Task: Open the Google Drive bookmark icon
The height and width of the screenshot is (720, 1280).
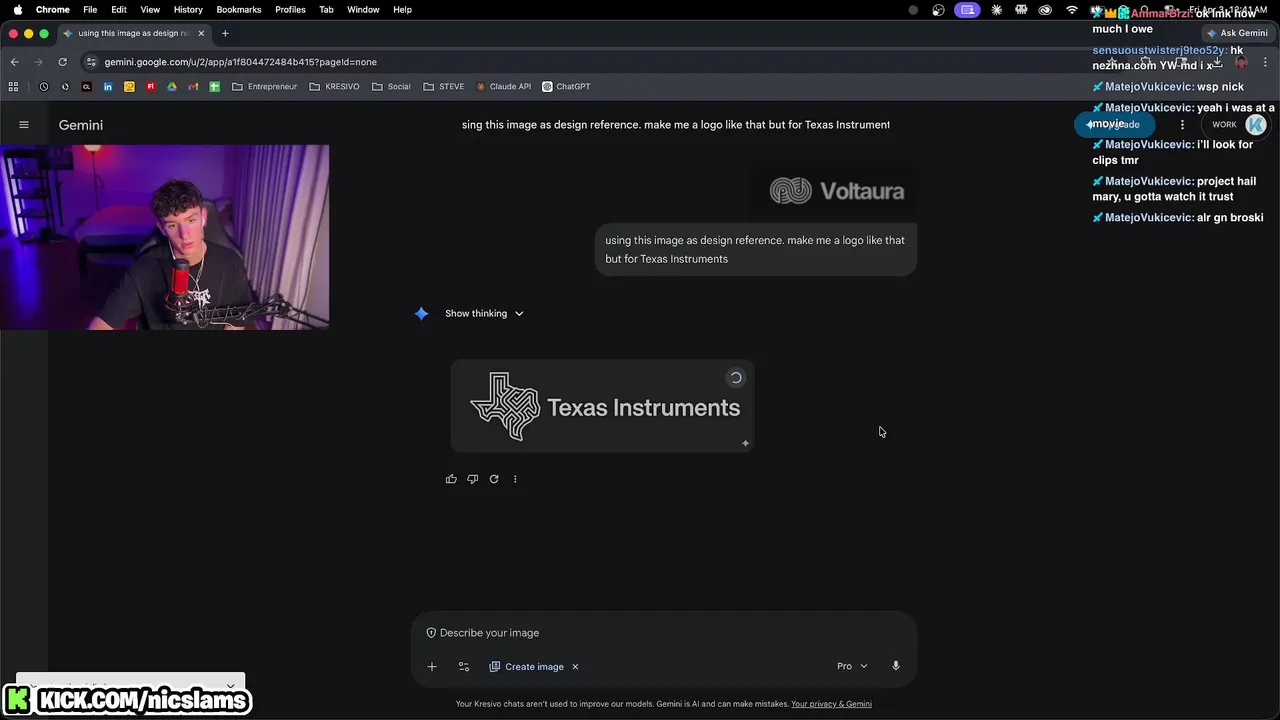Action: click(x=172, y=87)
